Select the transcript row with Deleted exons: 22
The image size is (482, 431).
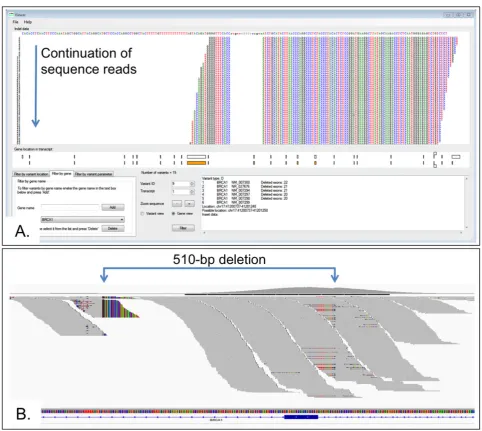coord(245,183)
